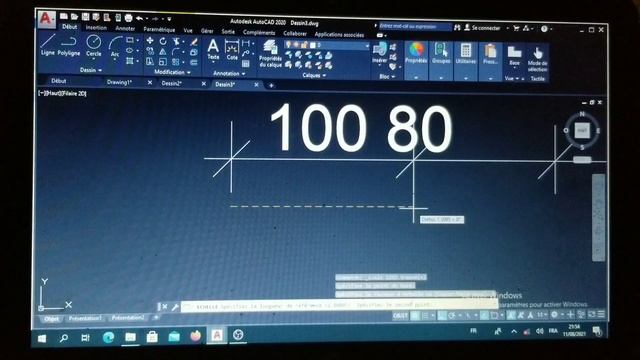Image resolution: width=640 pixels, height=360 pixels.
Task: Click the Erase tool icon
Action: pyautogui.click(x=194, y=42)
